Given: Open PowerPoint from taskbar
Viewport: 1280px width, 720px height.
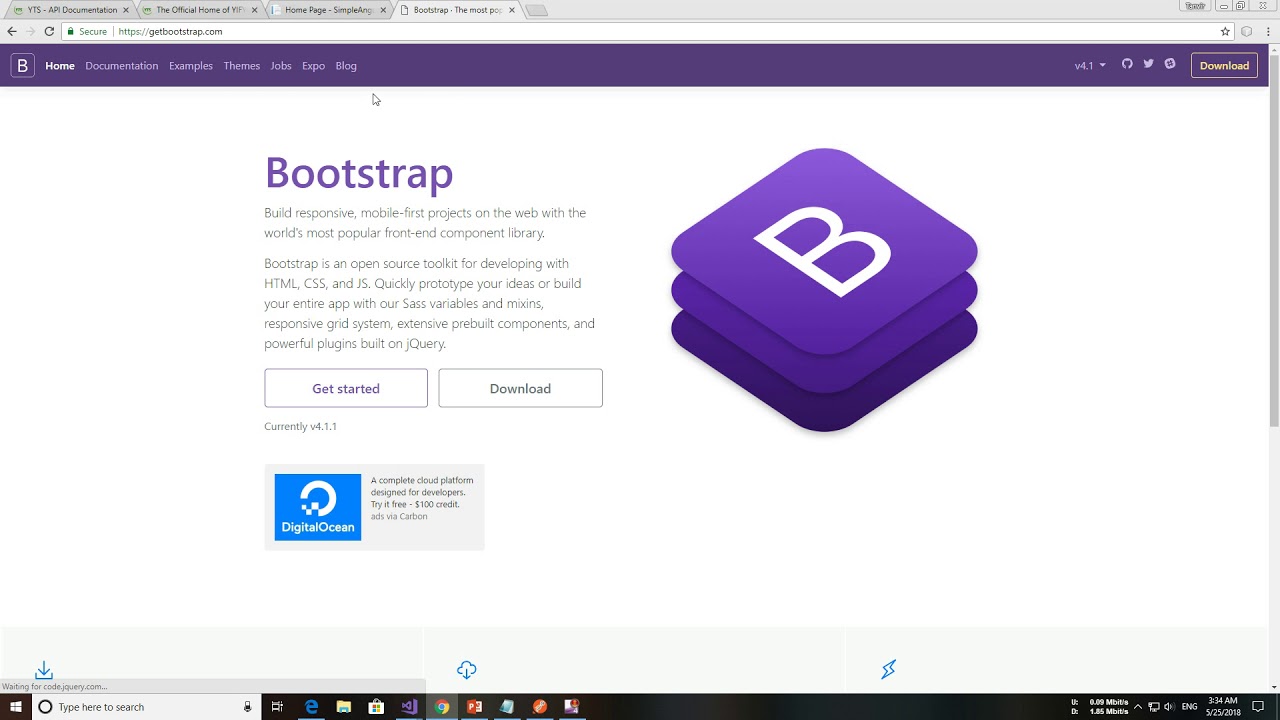Looking at the screenshot, I should [475, 707].
